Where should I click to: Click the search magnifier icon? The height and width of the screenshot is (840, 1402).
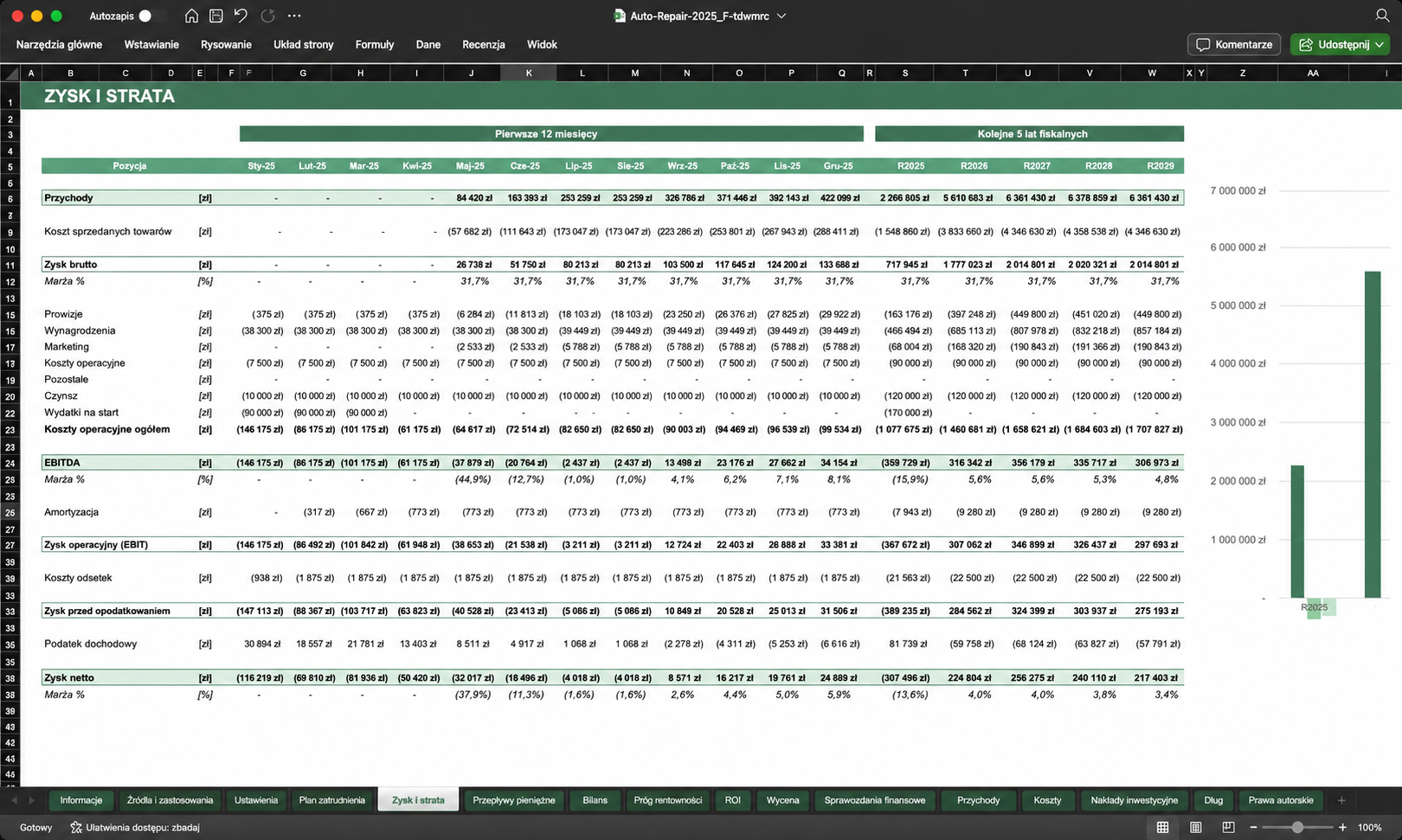point(1383,16)
